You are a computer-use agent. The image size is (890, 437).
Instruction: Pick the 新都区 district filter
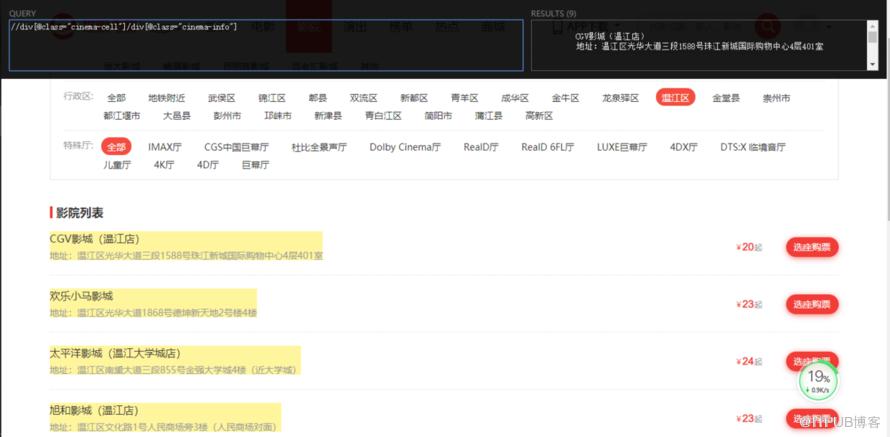tap(414, 98)
